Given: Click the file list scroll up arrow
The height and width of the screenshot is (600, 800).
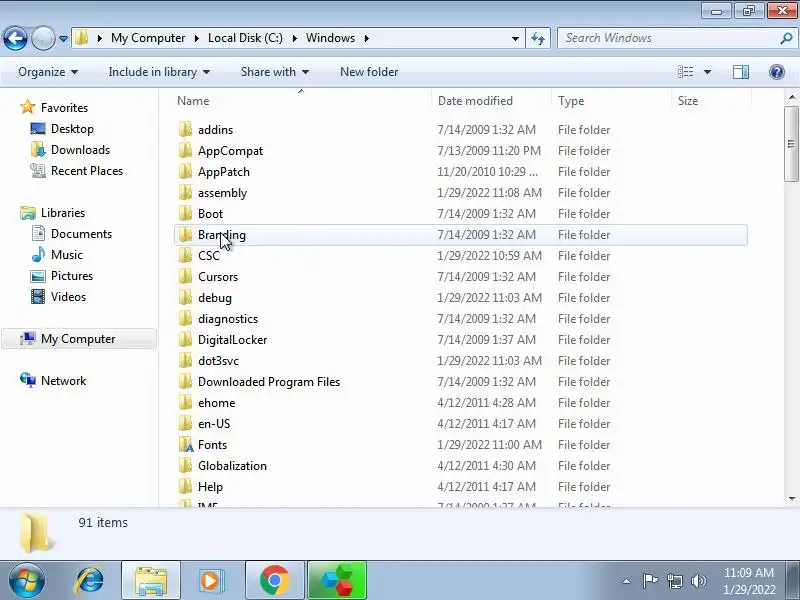Looking at the screenshot, I should click(791, 96).
